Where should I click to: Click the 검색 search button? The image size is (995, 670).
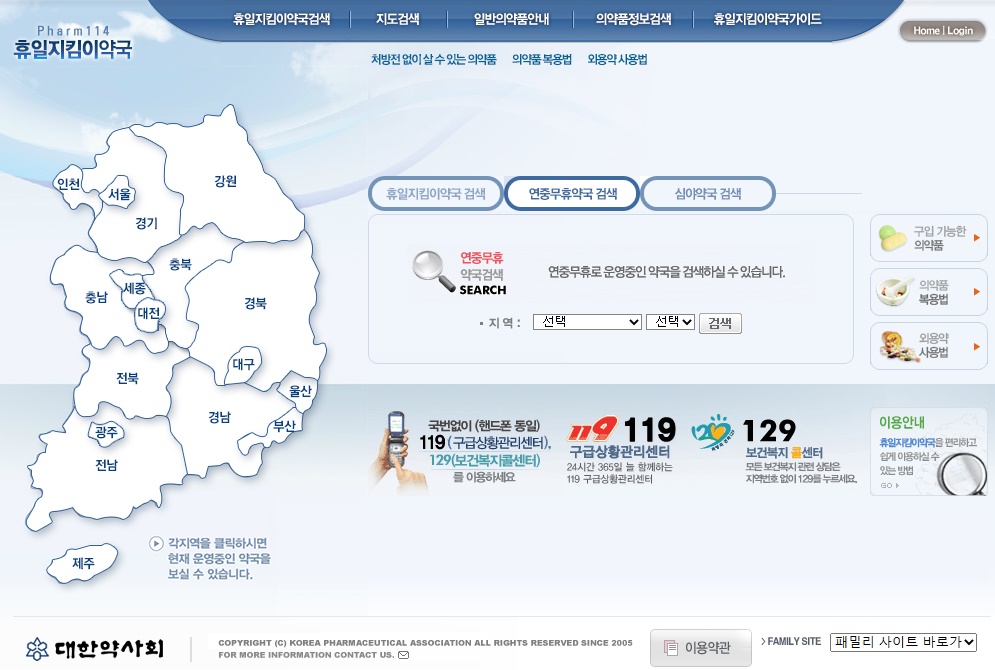(x=720, y=323)
